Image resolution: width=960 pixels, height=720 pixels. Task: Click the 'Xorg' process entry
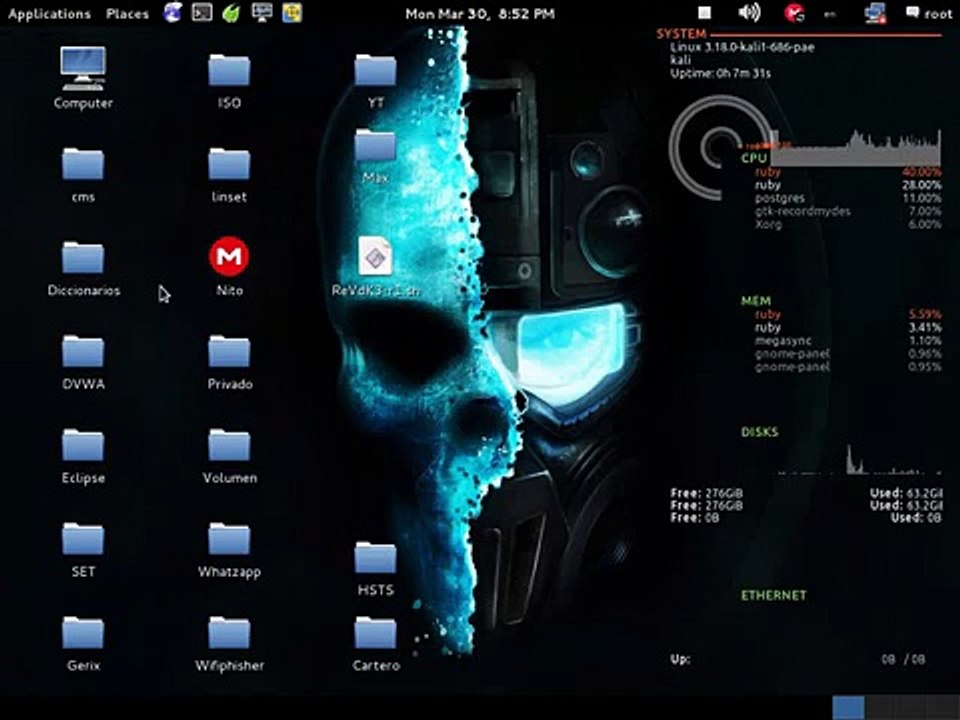(768, 224)
